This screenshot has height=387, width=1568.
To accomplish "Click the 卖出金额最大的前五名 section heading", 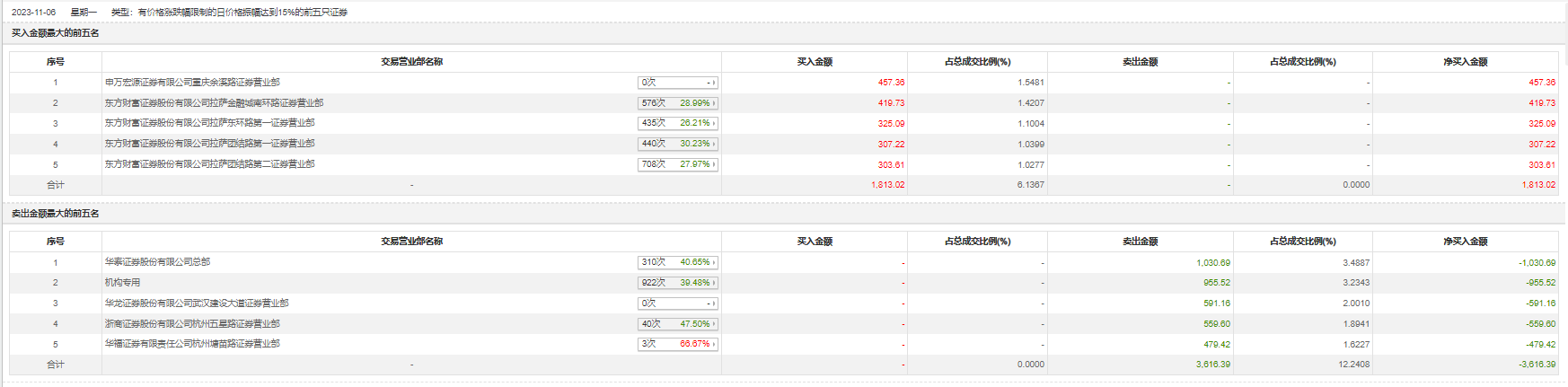I will click(56, 214).
